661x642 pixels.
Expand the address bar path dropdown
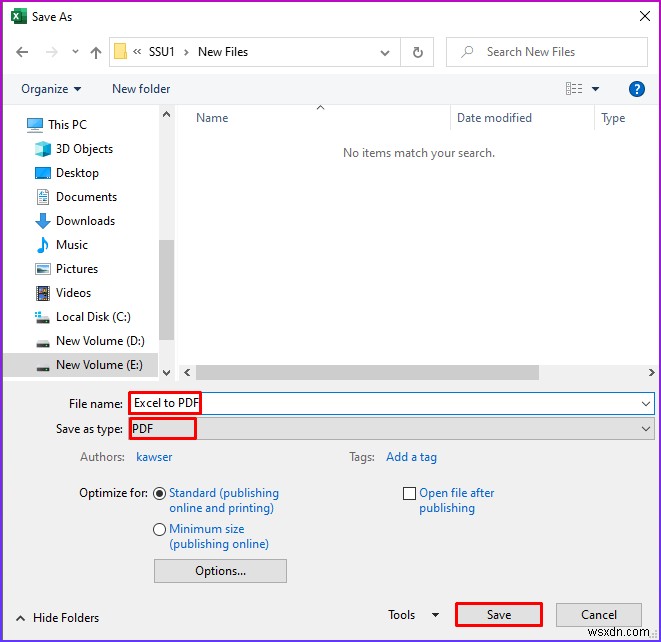[384, 53]
